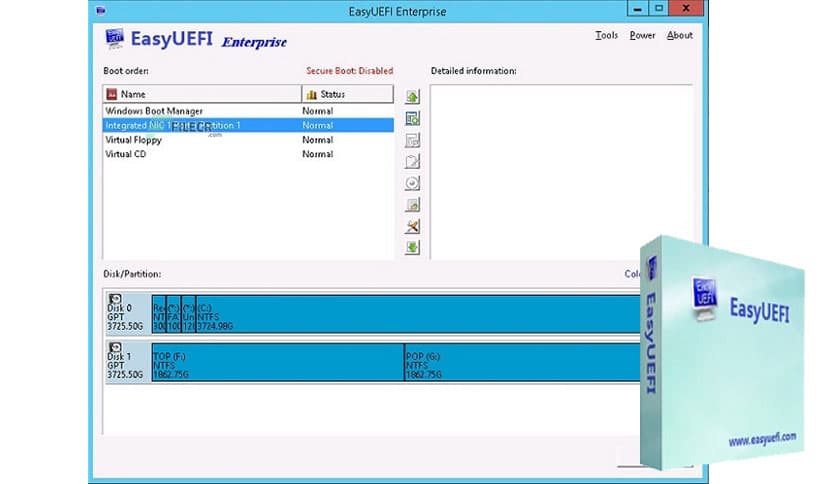The image size is (836, 484).
Task: Click Normal status of Virtual CD
Action: (318, 154)
